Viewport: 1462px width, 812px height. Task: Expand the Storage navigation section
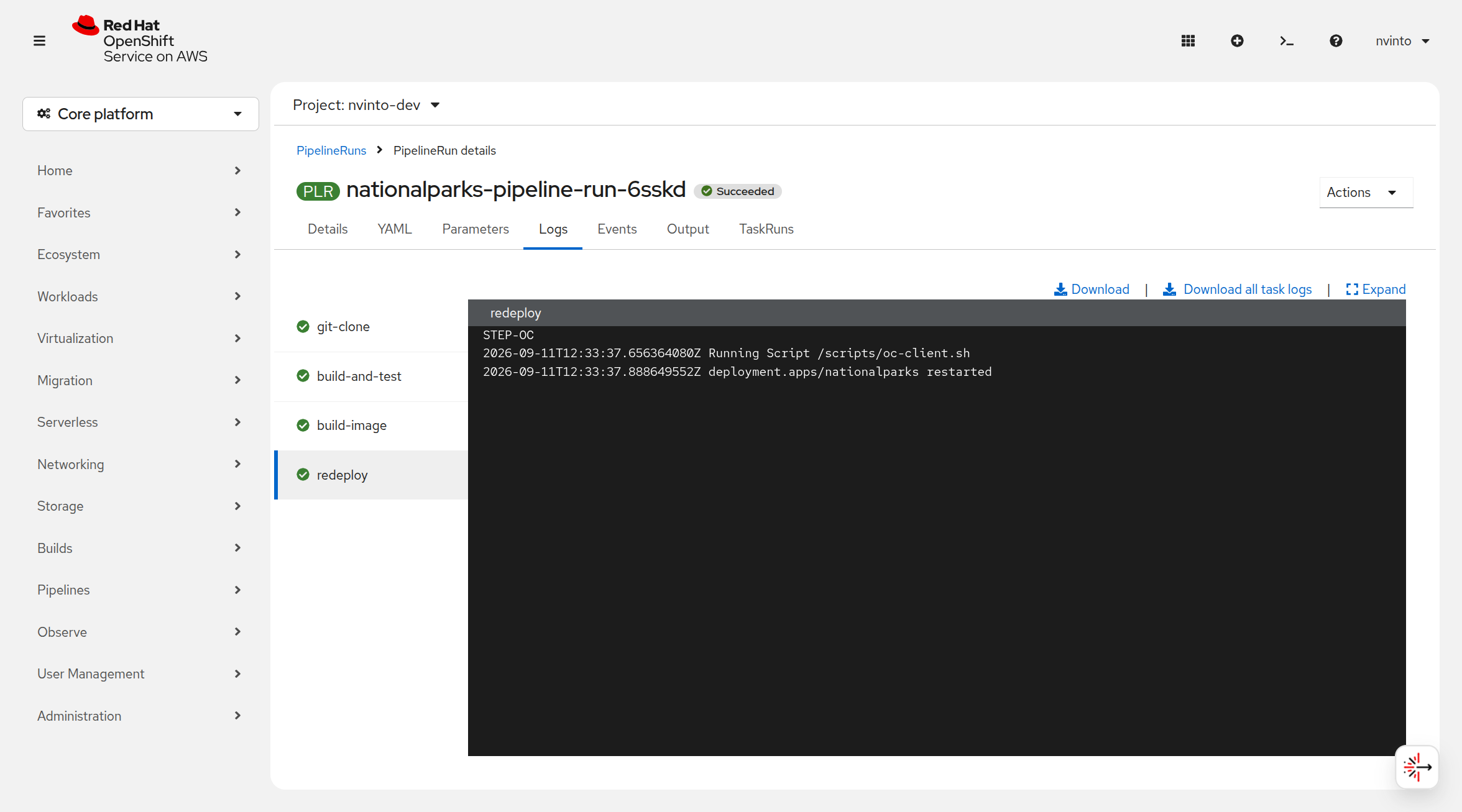point(140,506)
